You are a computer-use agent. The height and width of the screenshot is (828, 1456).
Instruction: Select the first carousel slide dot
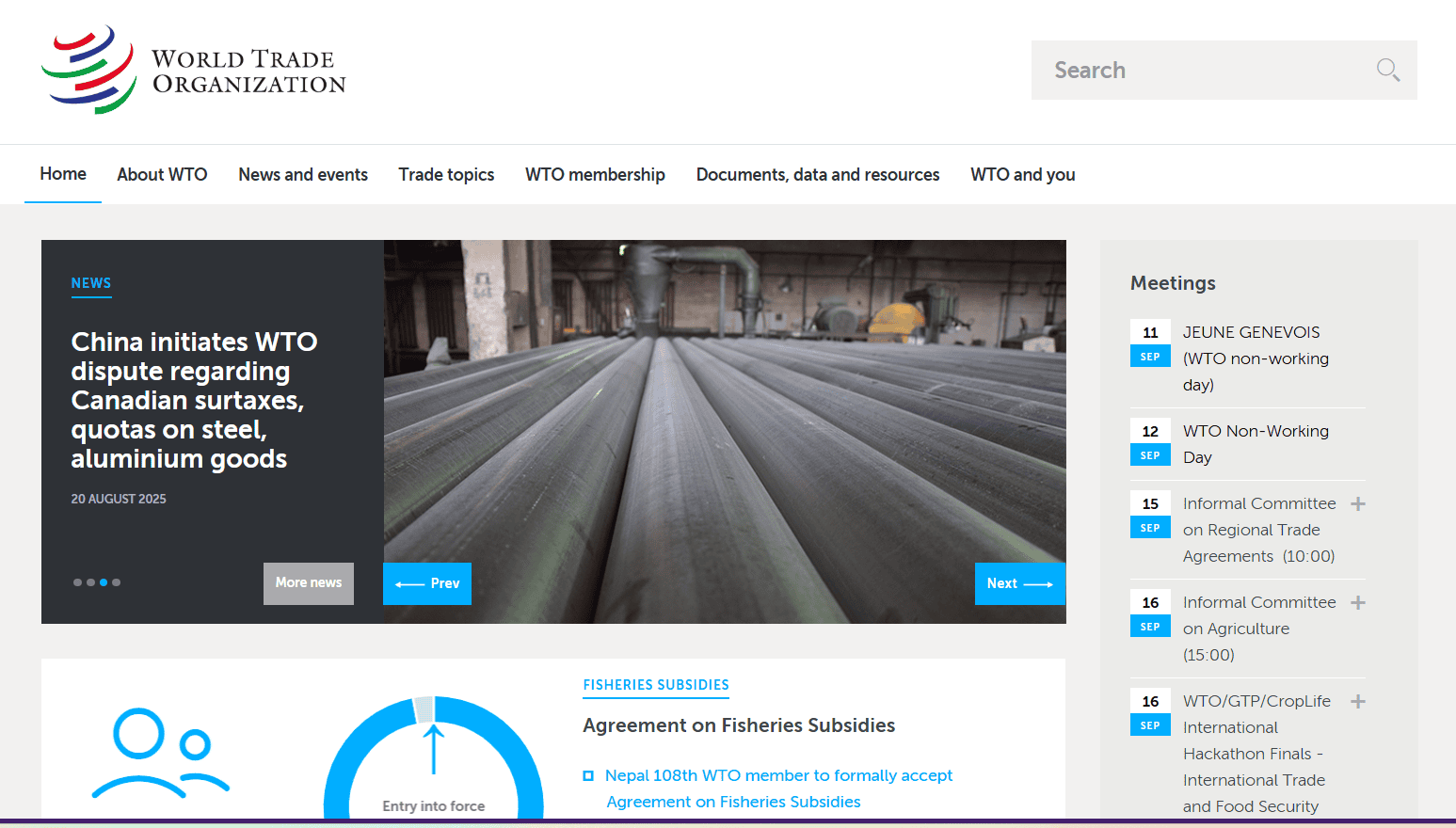click(77, 582)
